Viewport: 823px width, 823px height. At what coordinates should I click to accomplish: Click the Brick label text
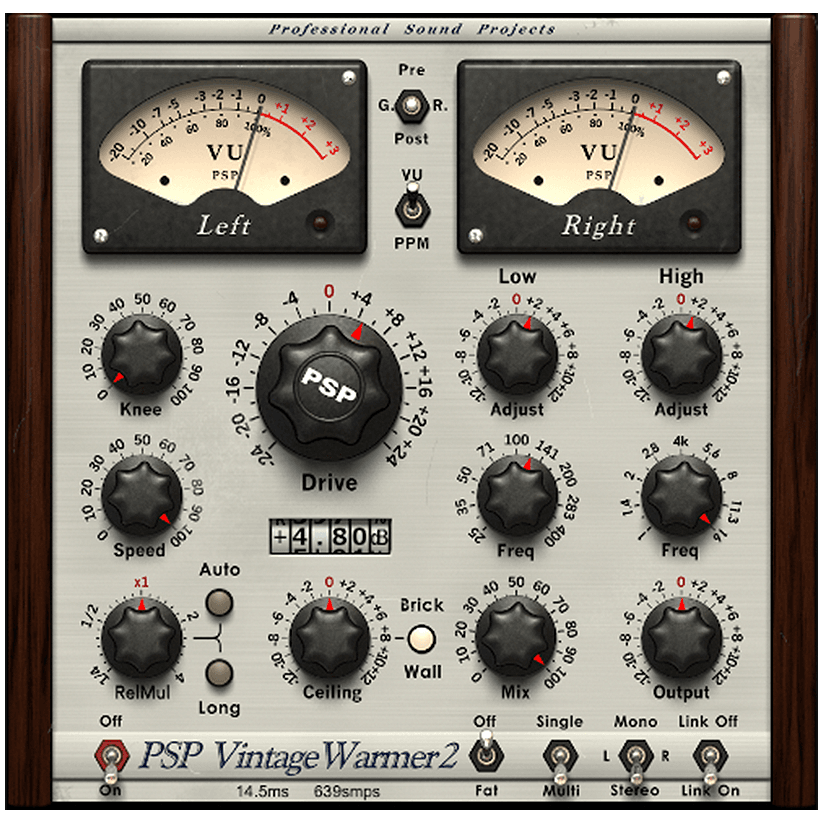(x=422, y=605)
